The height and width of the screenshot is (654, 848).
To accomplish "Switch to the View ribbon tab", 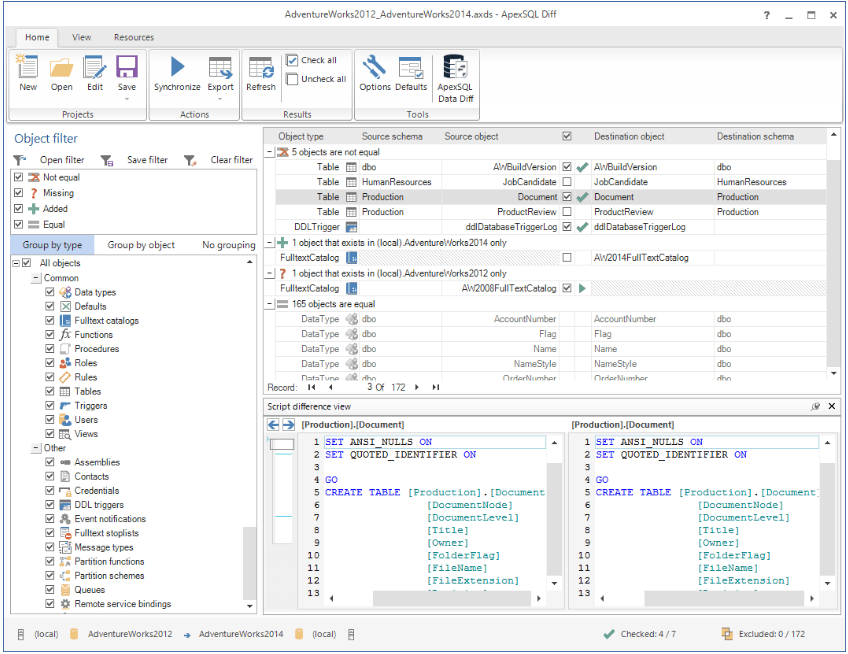I will [81, 37].
